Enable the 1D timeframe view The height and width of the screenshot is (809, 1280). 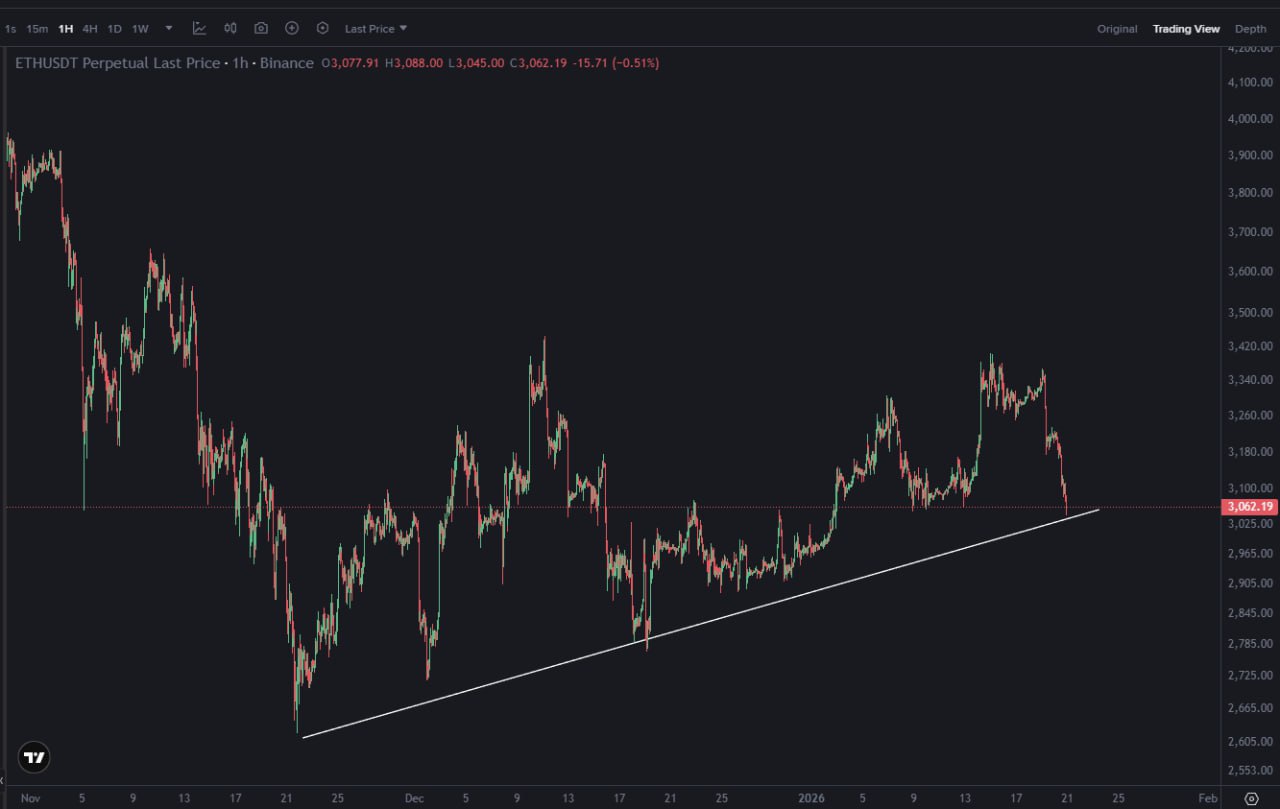(x=114, y=28)
